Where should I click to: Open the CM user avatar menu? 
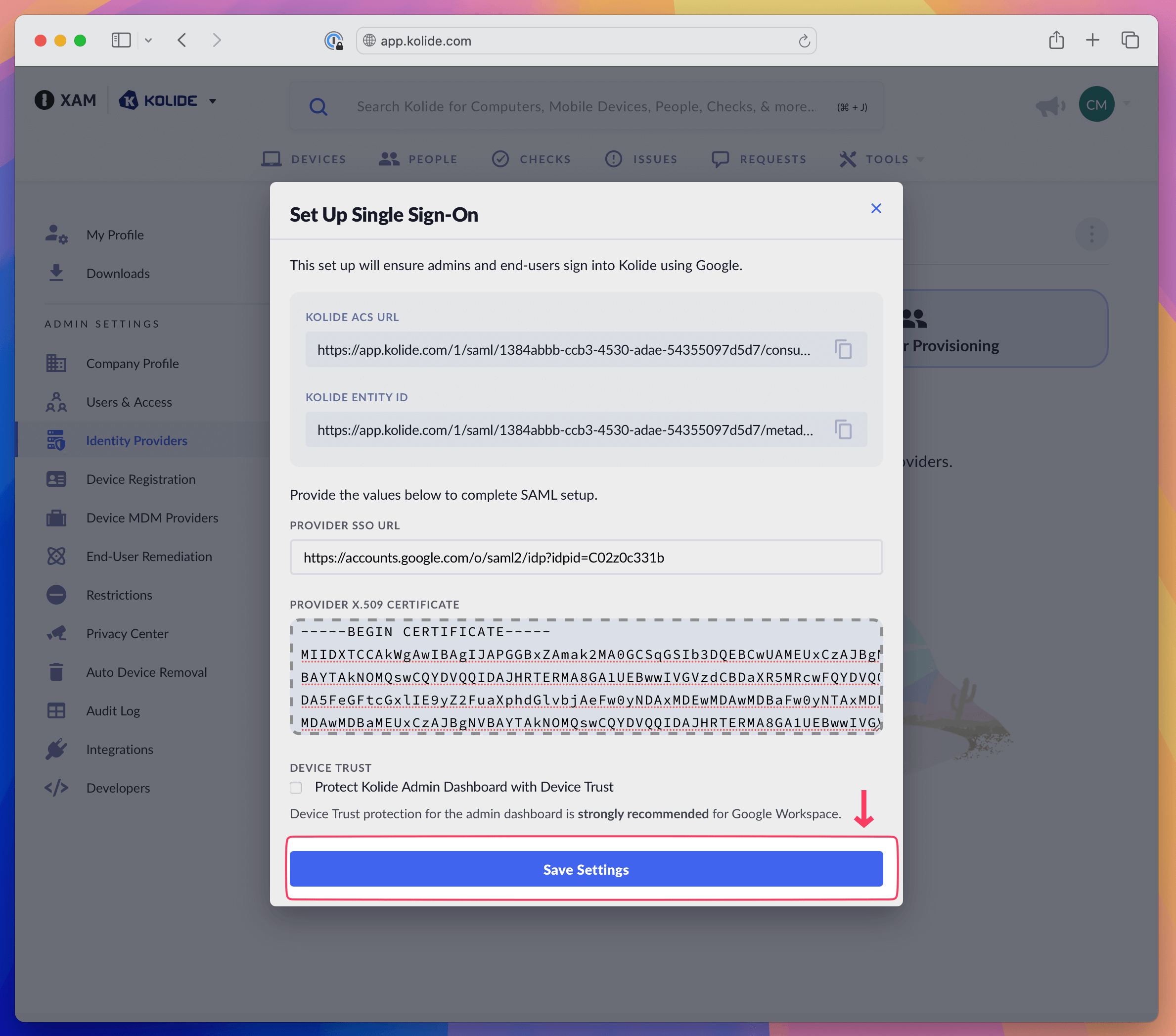[1096, 105]
